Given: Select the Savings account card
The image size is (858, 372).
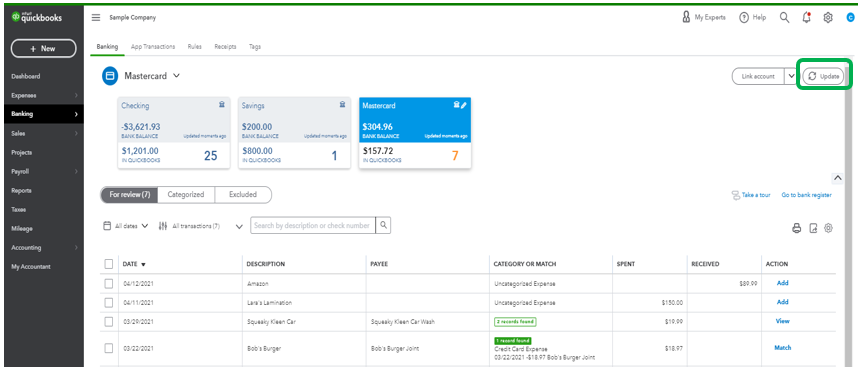Looking at the screenshot, I should (294, 133).
